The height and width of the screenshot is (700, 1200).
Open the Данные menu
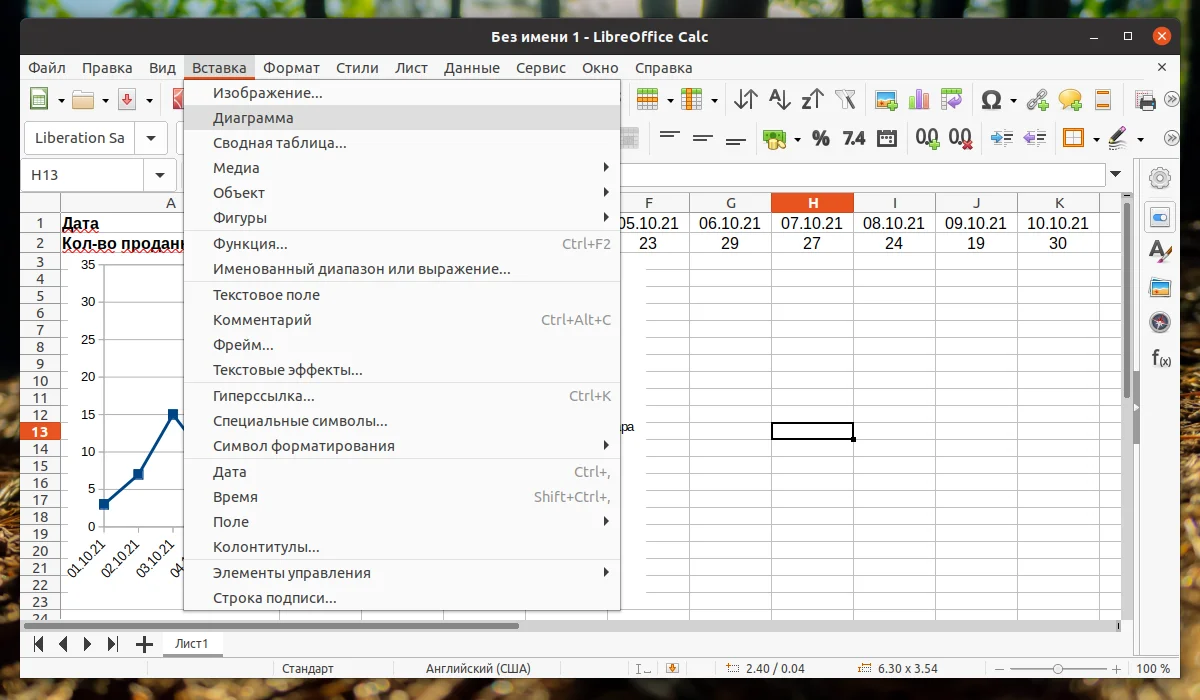tap(471, 67)
